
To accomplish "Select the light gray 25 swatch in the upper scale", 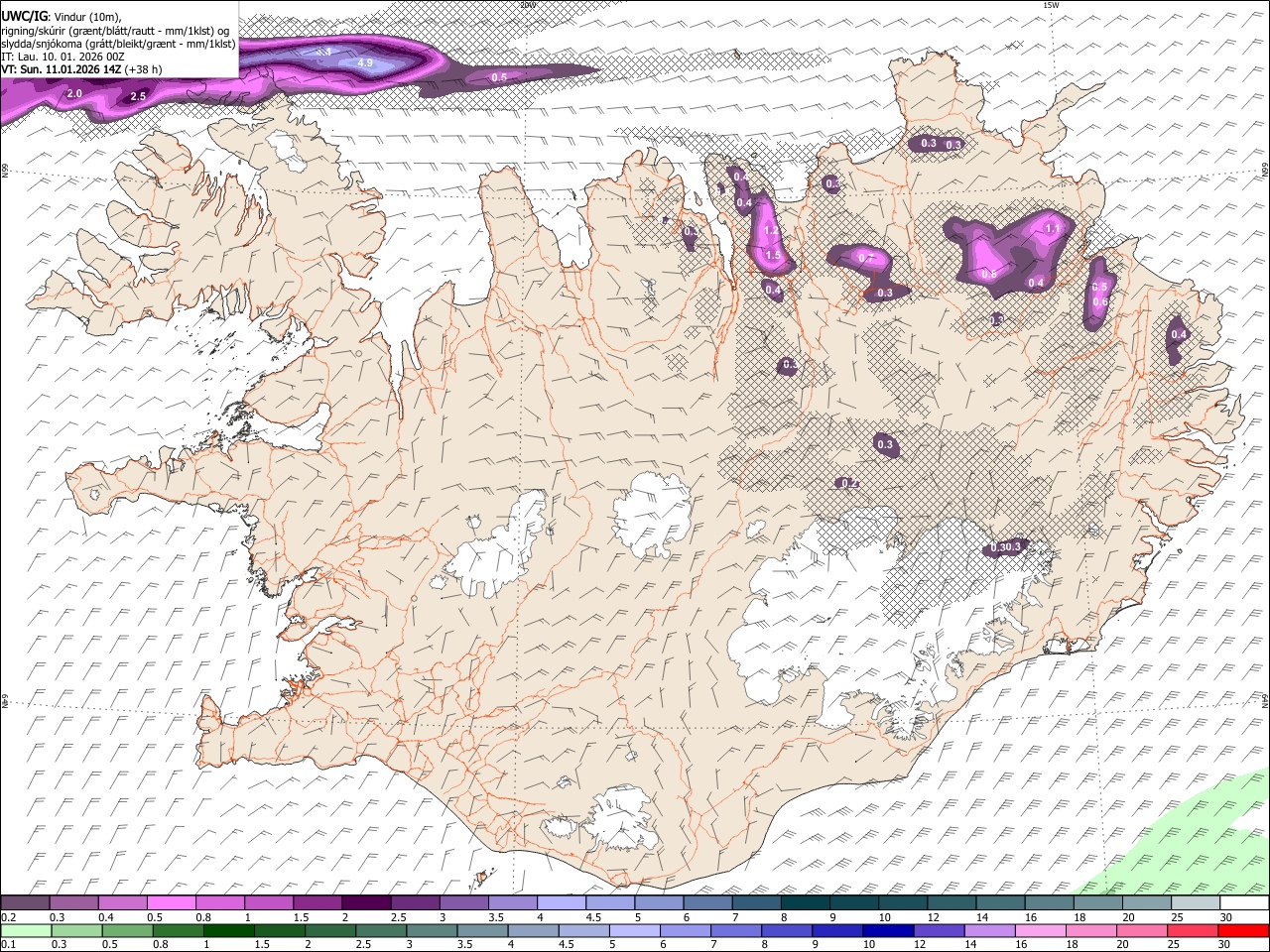I will pos(1196,903).
